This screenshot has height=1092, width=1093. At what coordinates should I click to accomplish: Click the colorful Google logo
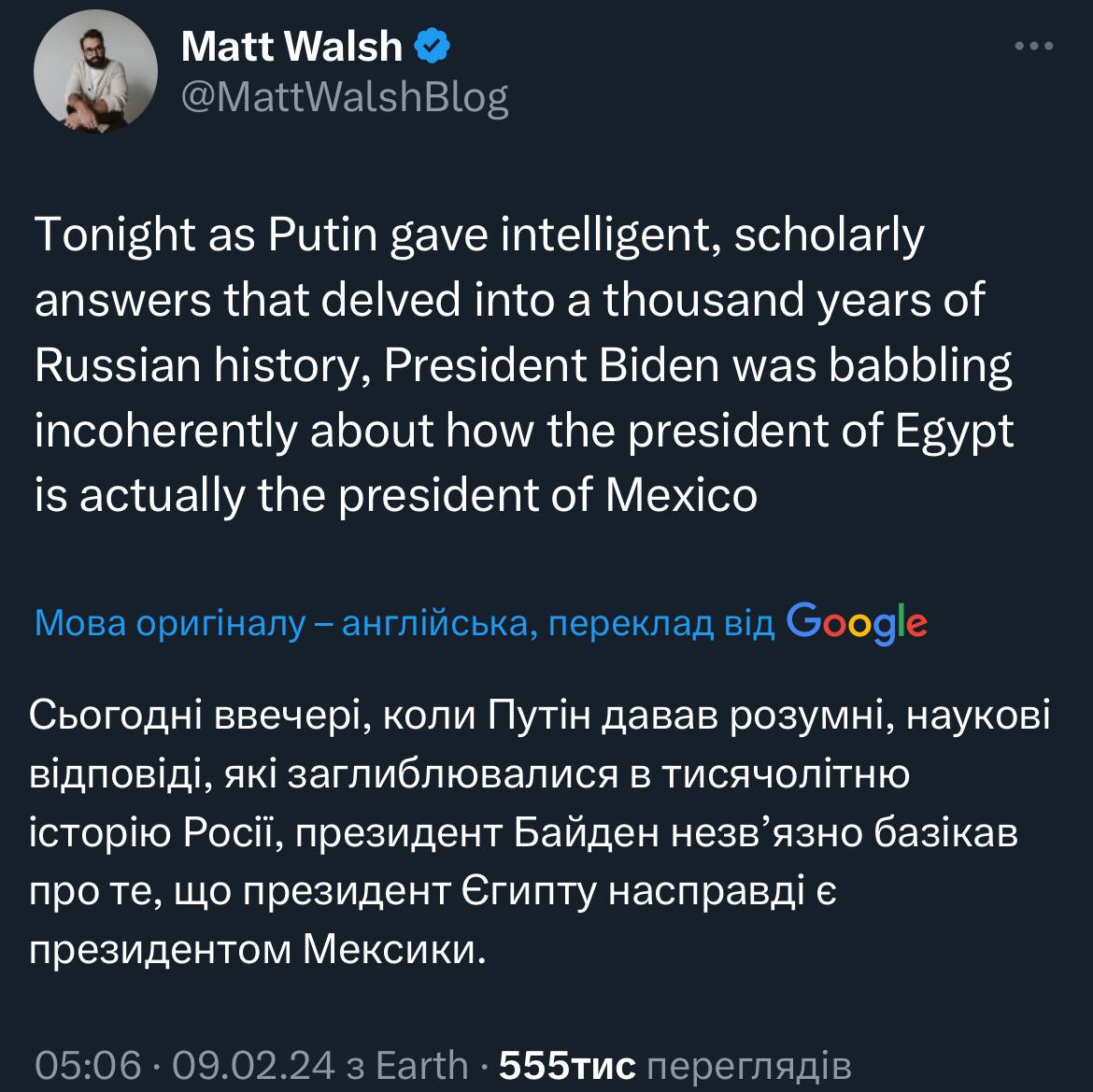(857, 622)
